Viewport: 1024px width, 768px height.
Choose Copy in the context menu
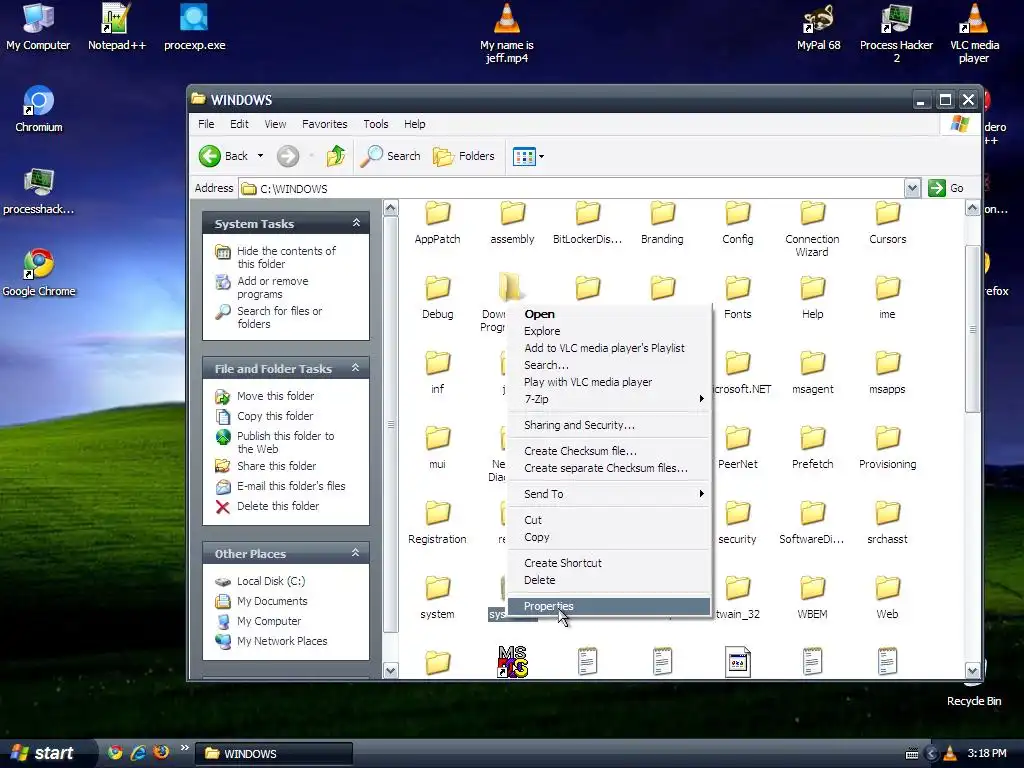click(x=609, y=537)
